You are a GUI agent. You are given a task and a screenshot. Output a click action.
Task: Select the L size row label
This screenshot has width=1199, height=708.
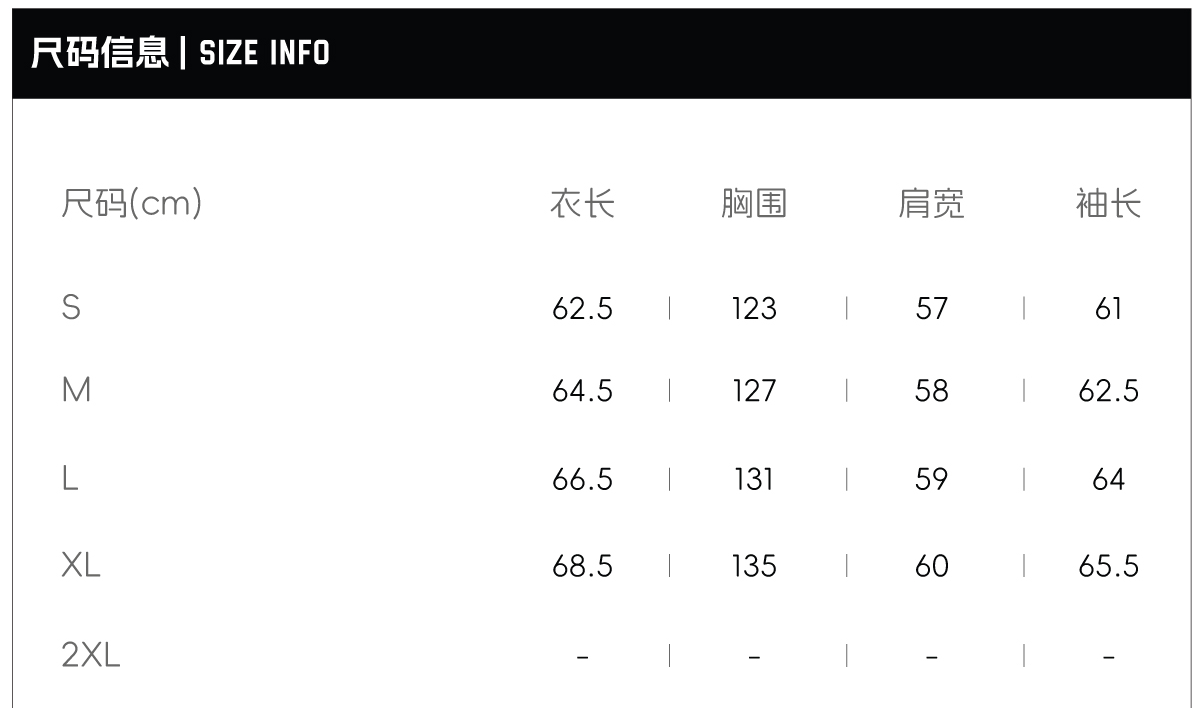[70, 479]
